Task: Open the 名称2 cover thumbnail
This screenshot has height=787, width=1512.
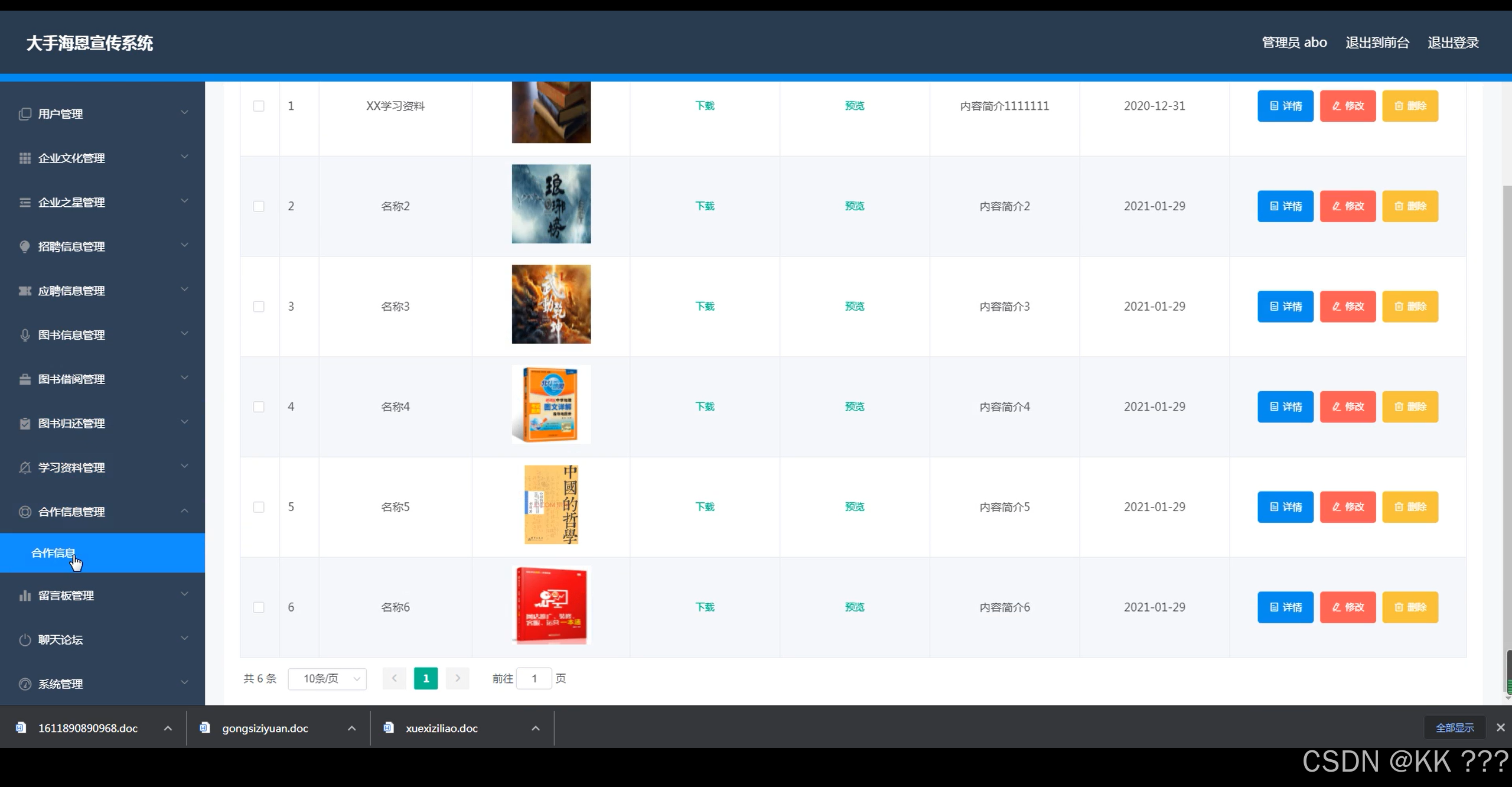Action: coord(551,204)
